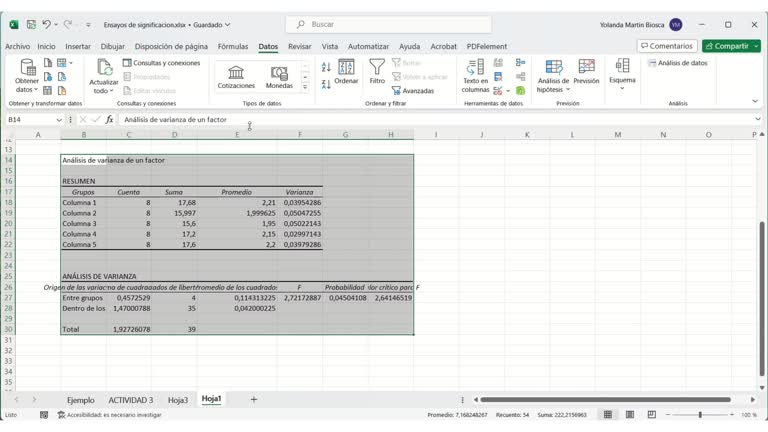Viewport: 768px width, 432px height.
Task: Select the Hoja3 sheet tab
Action: tap(178, 400)
